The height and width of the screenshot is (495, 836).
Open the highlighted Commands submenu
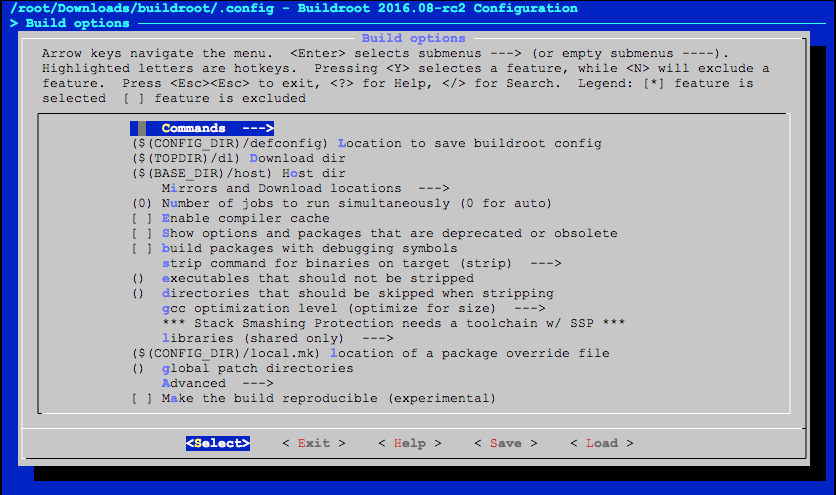202,128
